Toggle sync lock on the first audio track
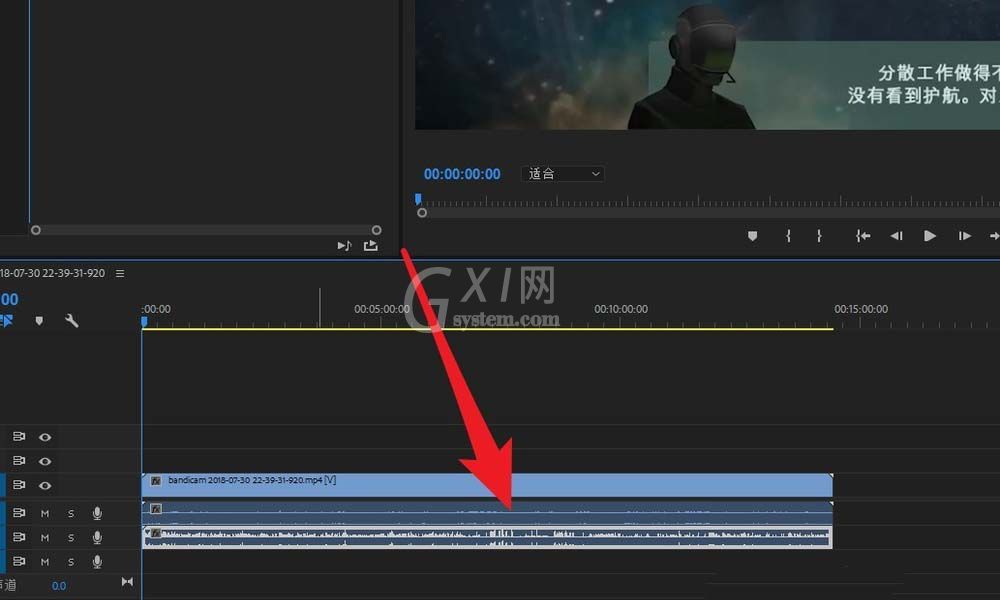The width and height of the screenshot is (1000, 600). click(19, 513)
